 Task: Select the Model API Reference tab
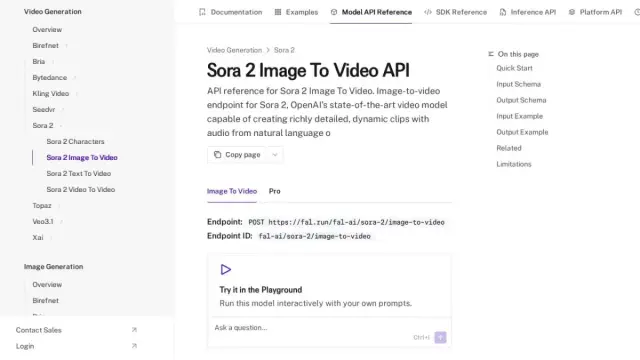pos(371,12)
